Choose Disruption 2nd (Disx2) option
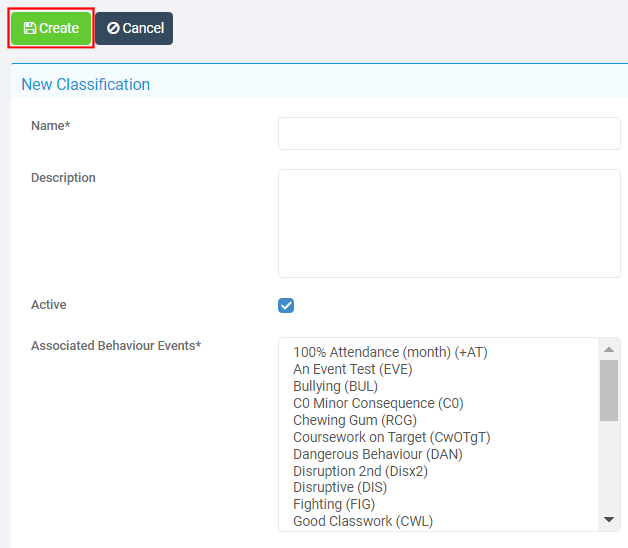This screenshot has width=628, height=548. [x=360, y=471]
